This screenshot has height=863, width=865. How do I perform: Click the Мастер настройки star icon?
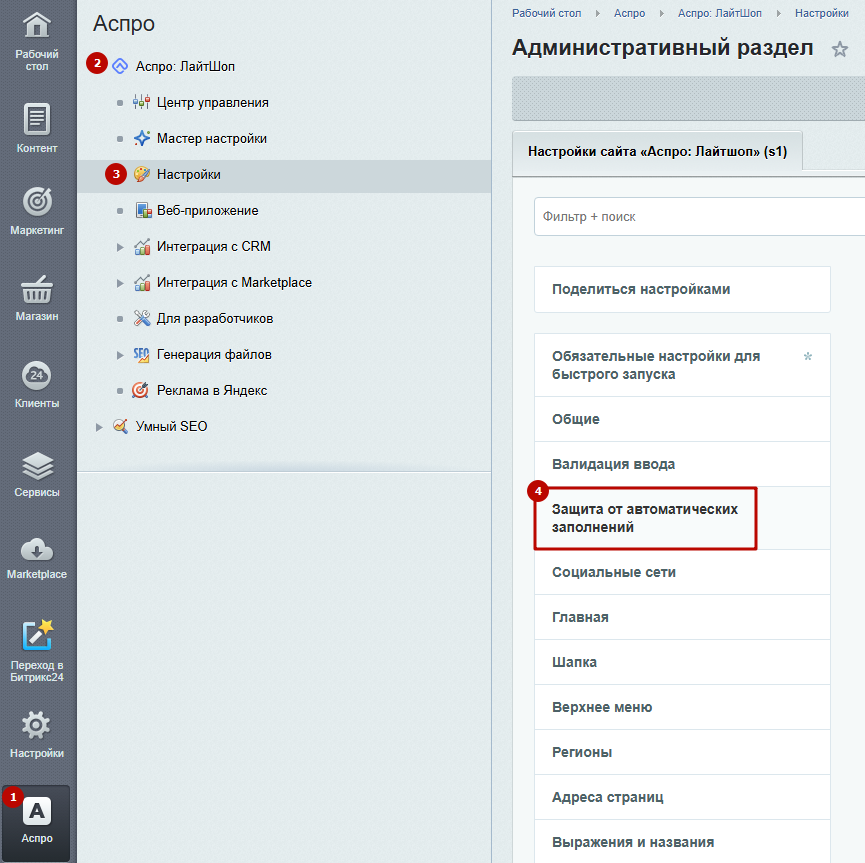pyautogui.click(x=142, y=138)
